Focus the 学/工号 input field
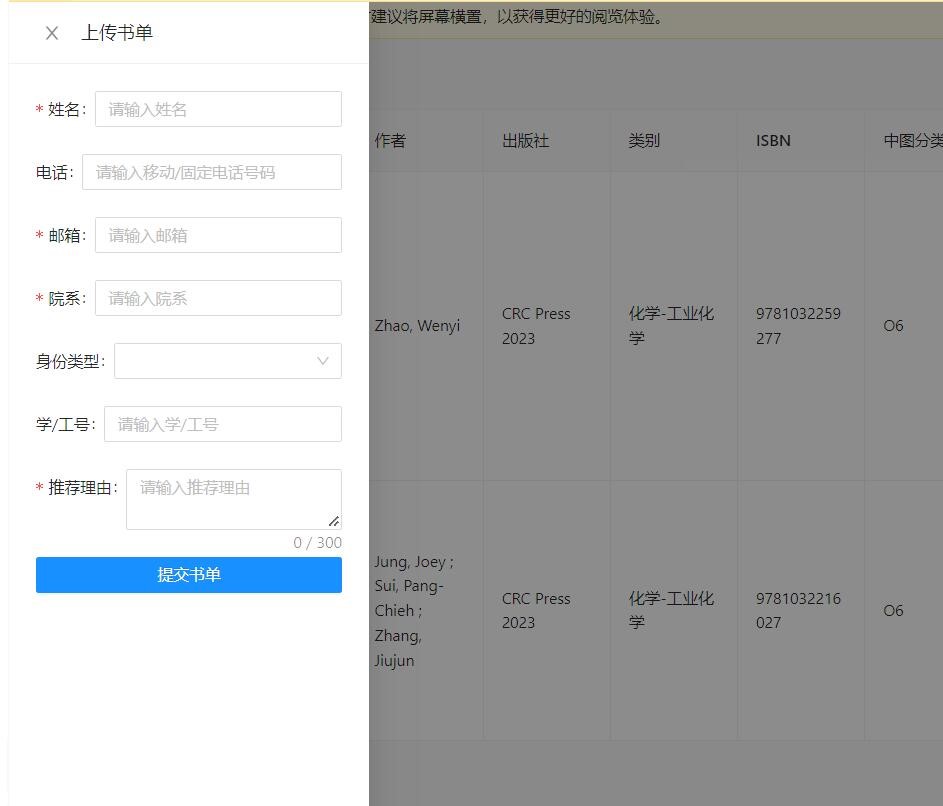 (222, 424)
